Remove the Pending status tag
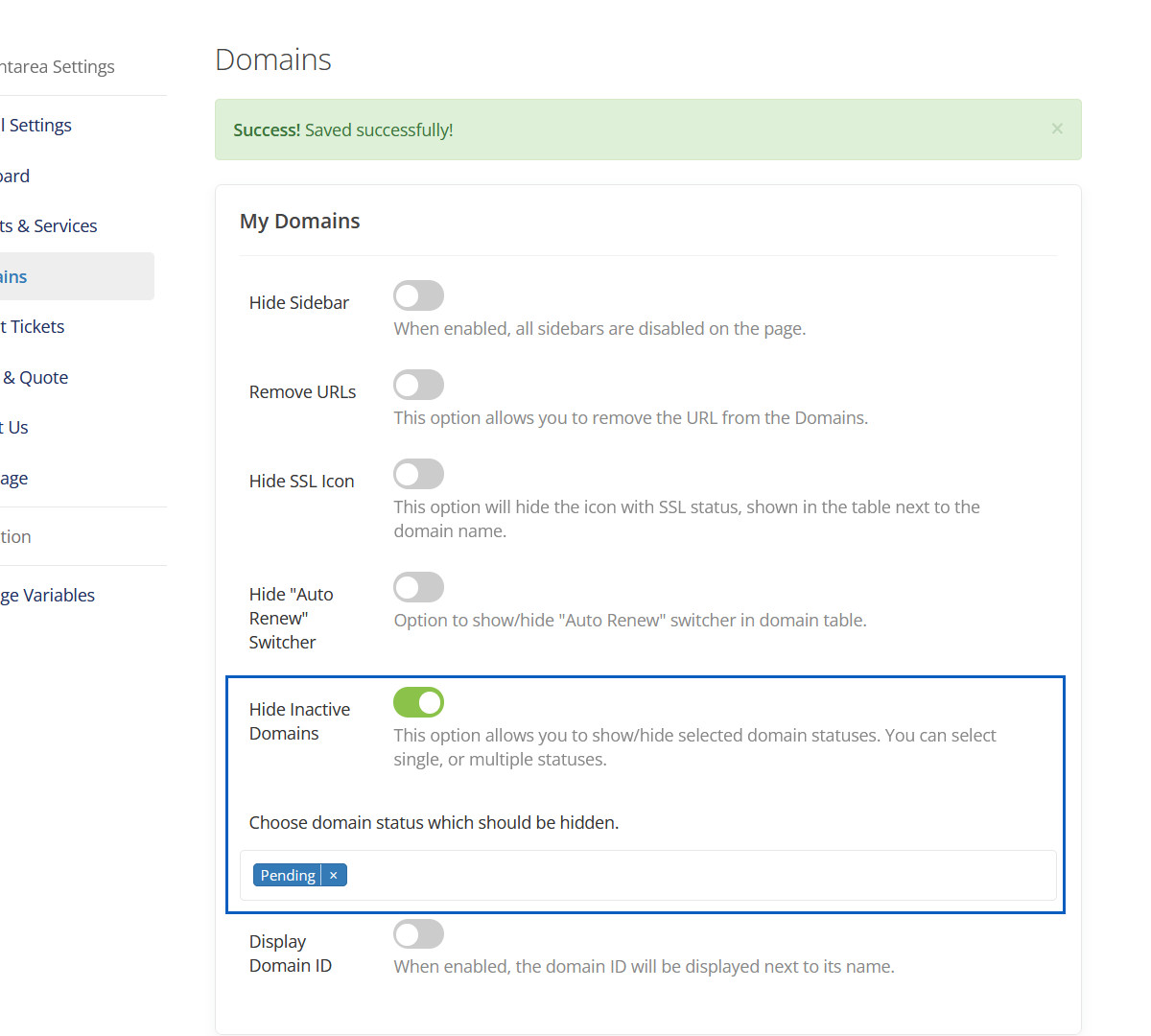 (x=333, y=875)
